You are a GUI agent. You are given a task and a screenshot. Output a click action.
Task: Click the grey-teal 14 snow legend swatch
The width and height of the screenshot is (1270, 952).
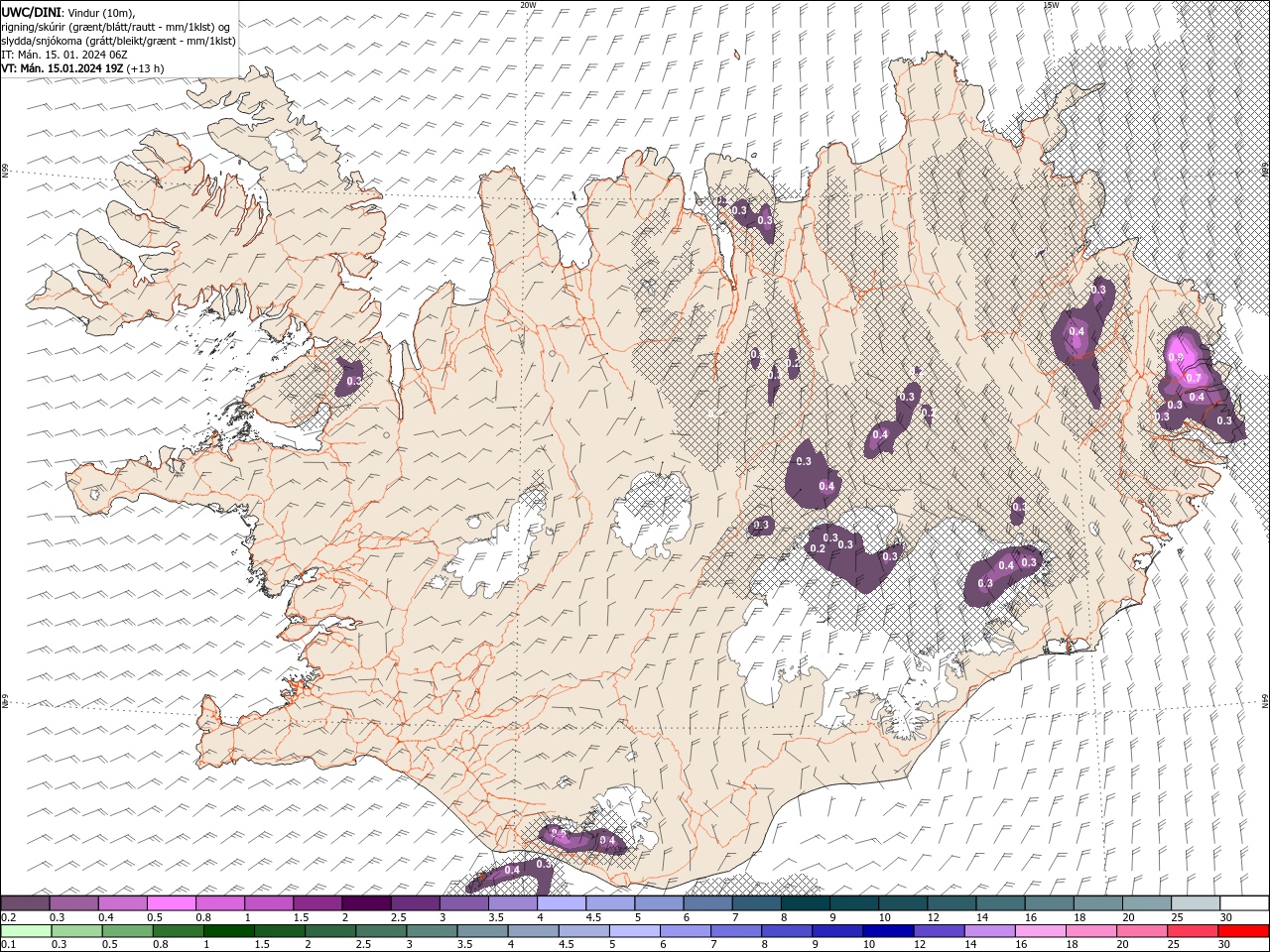[x=1000, y=903]
